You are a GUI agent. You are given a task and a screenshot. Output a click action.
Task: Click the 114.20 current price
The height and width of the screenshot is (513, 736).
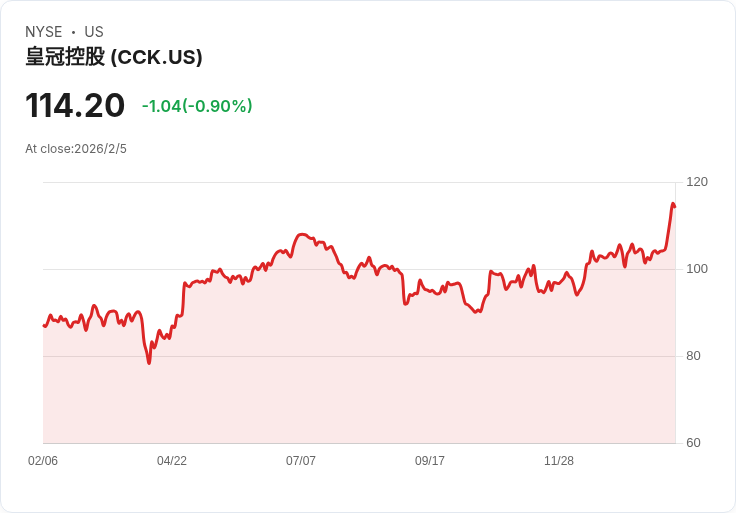[75, 106]
